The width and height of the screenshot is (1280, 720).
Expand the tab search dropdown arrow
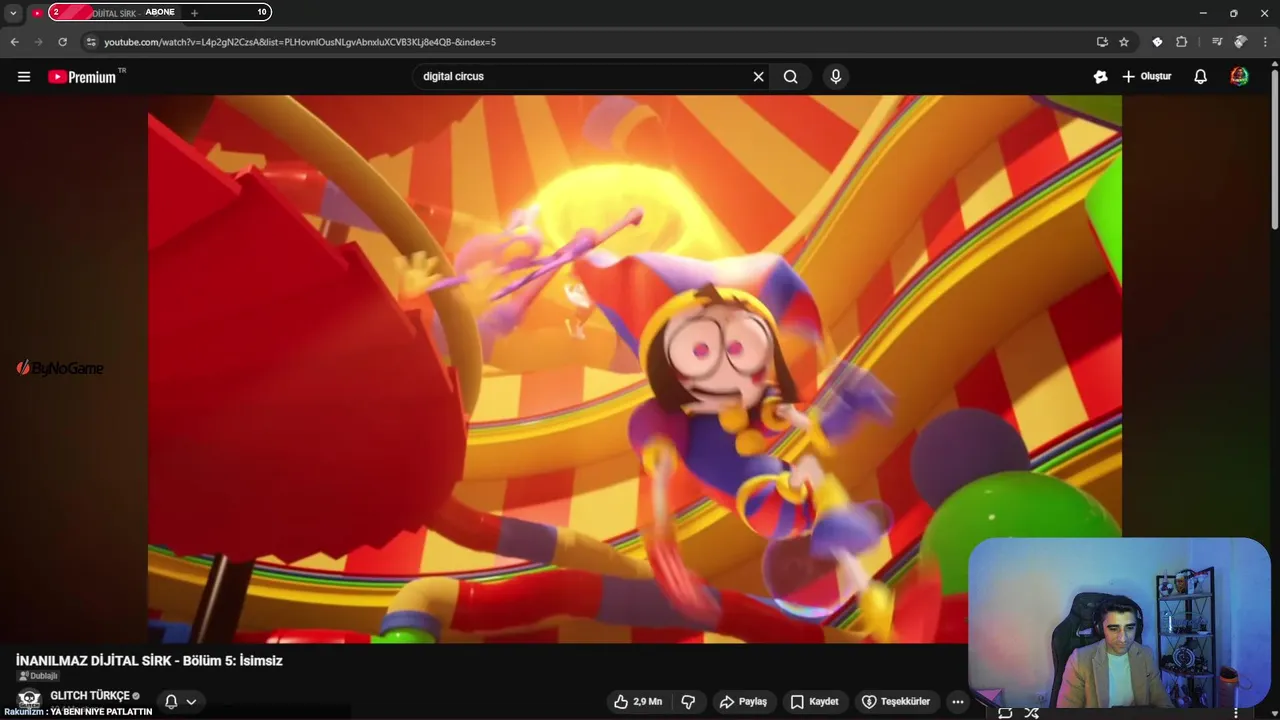(x=13, y=13)
